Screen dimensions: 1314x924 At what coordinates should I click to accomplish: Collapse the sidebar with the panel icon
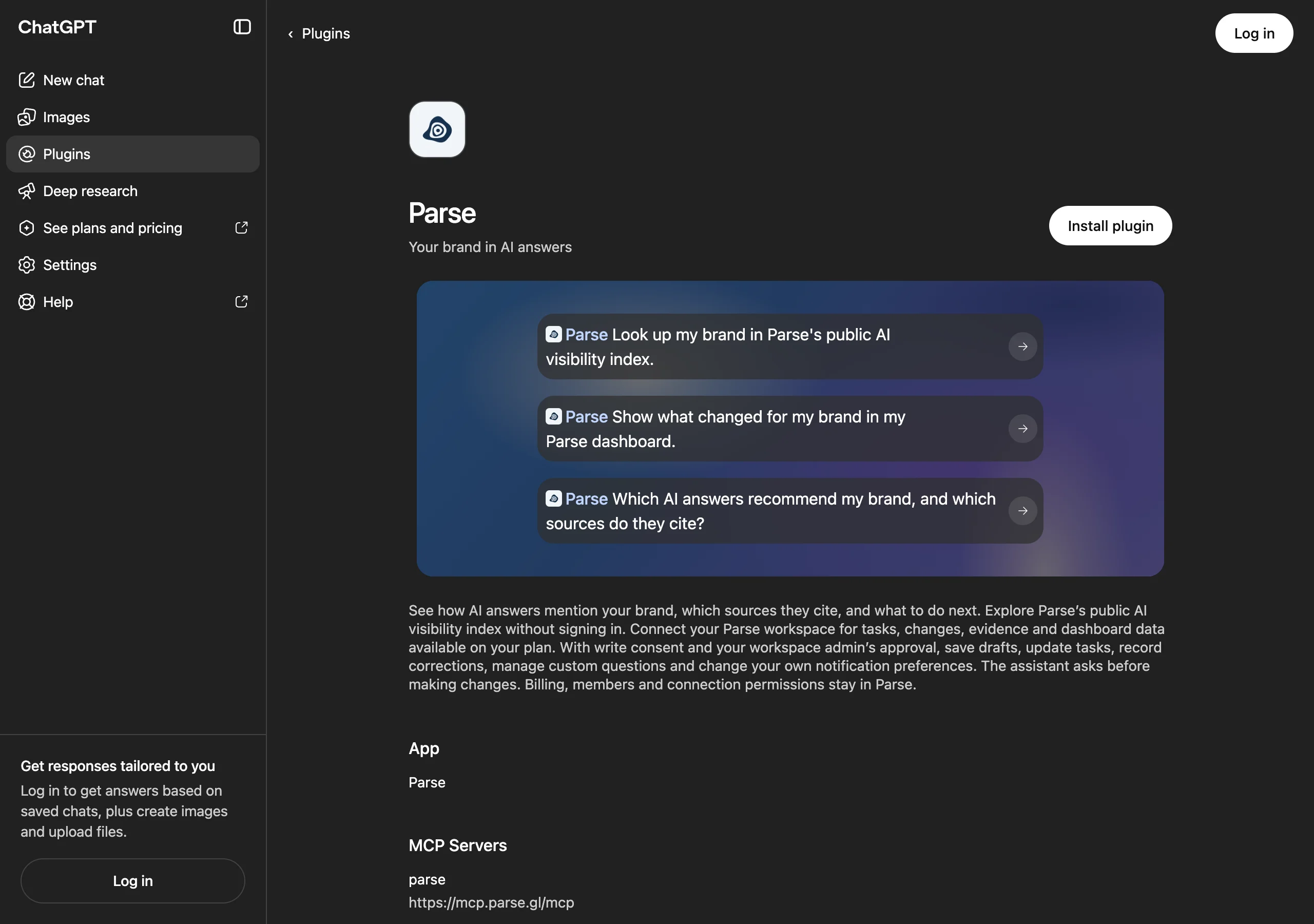242,27
